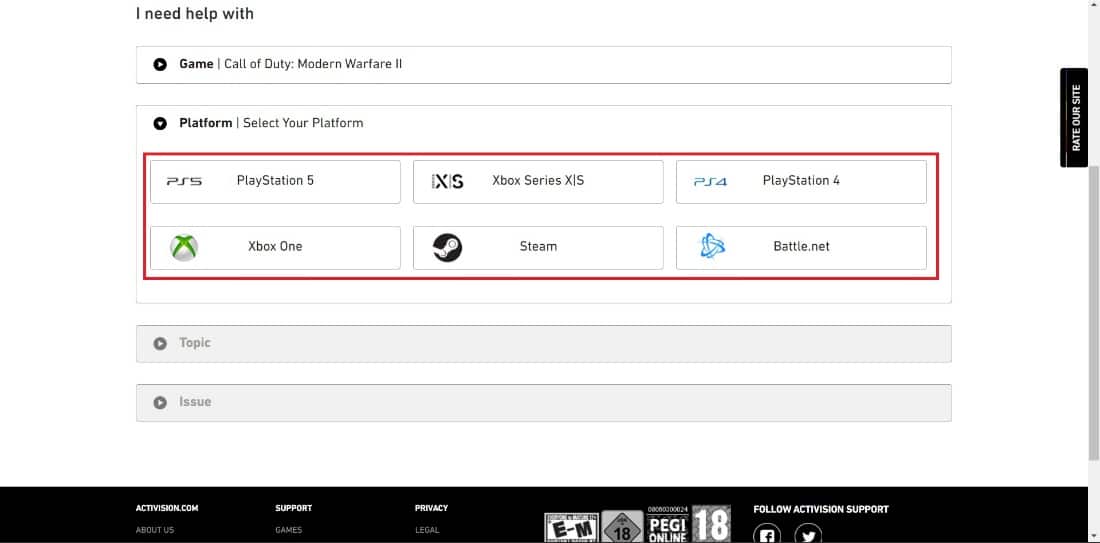This screenshot has height=543, width=1100.
Task: Click the green Xbox One logo
Action: (184, 248)
